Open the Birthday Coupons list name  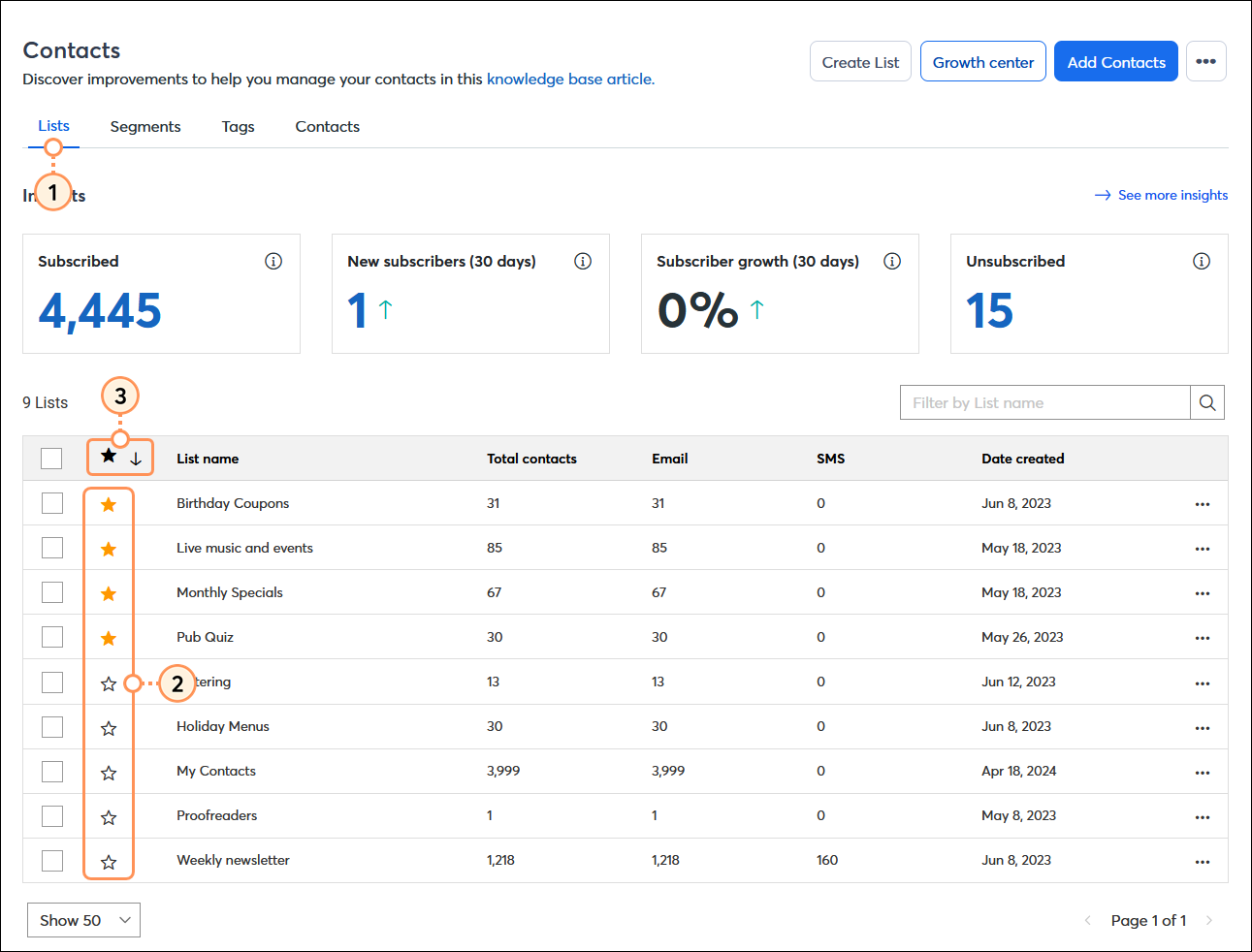pyautogui.click(x=233, y=503)
